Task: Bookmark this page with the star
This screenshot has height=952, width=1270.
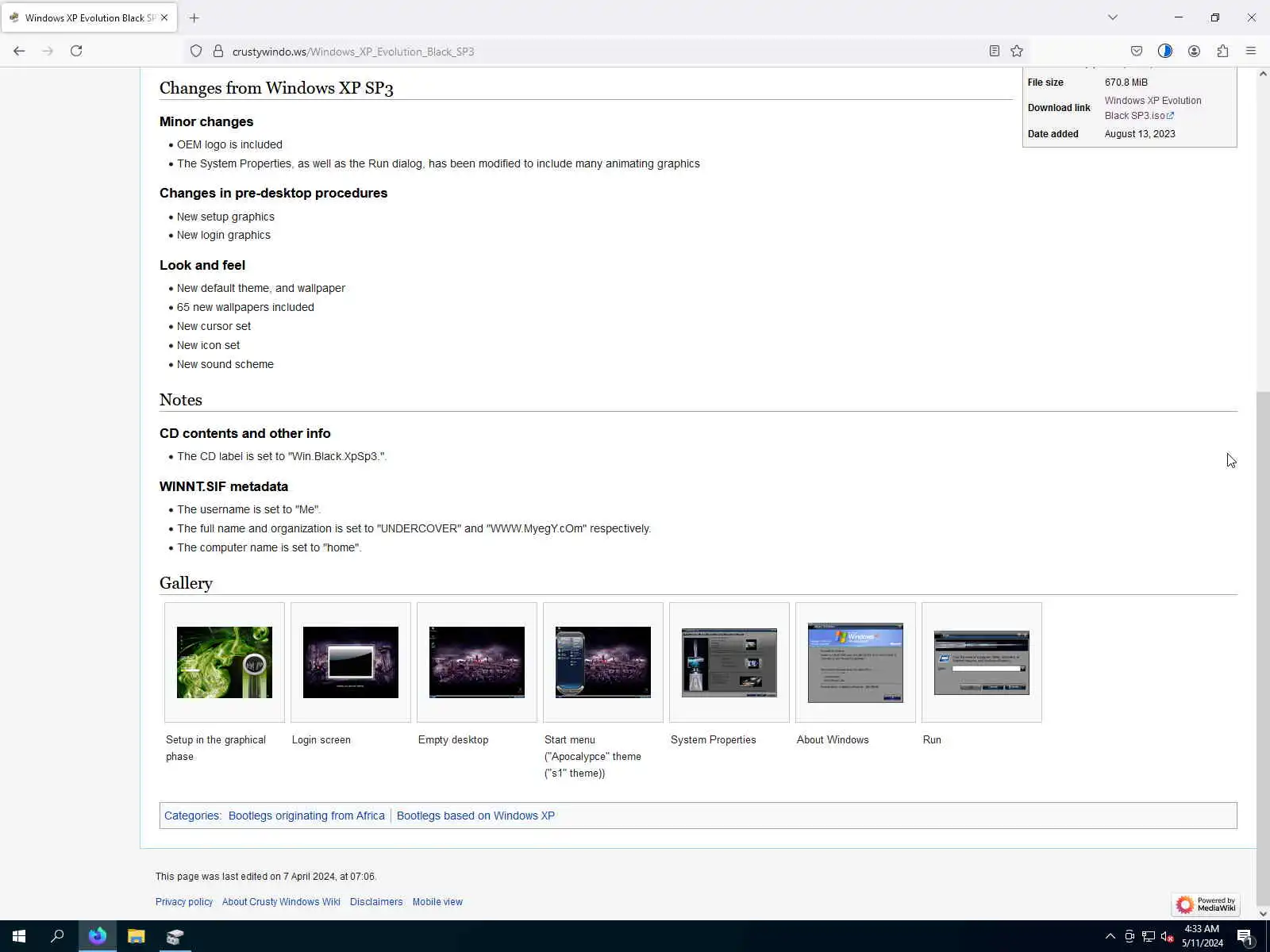Action: coord(1017,51)
